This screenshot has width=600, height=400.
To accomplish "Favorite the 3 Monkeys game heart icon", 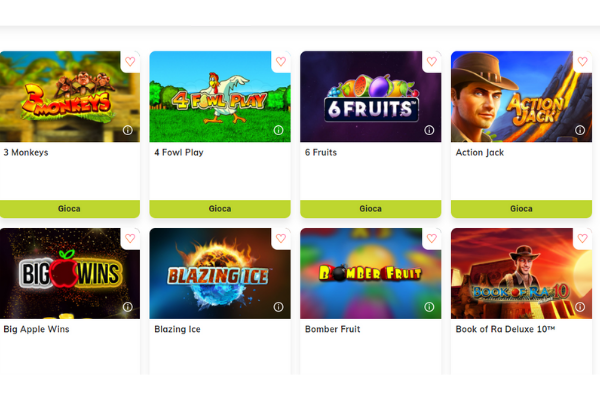I will tap(130, 62).
